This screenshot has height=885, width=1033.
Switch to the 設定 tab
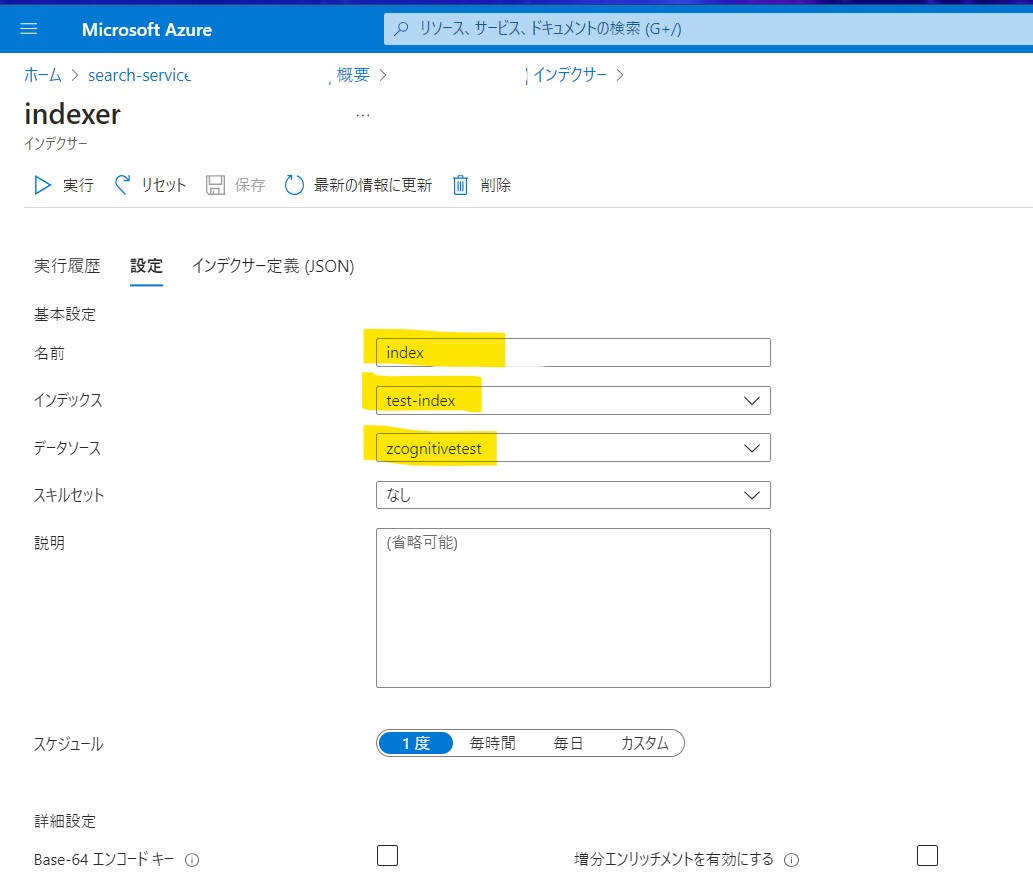(146, 266)
